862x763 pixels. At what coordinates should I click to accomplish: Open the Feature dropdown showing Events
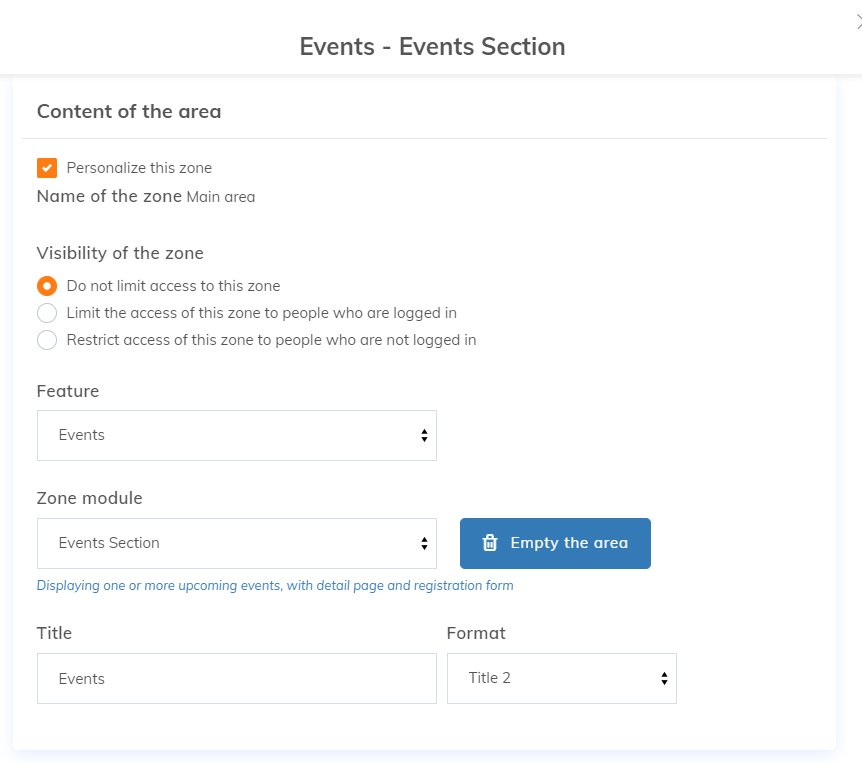[x=236, y=435]
